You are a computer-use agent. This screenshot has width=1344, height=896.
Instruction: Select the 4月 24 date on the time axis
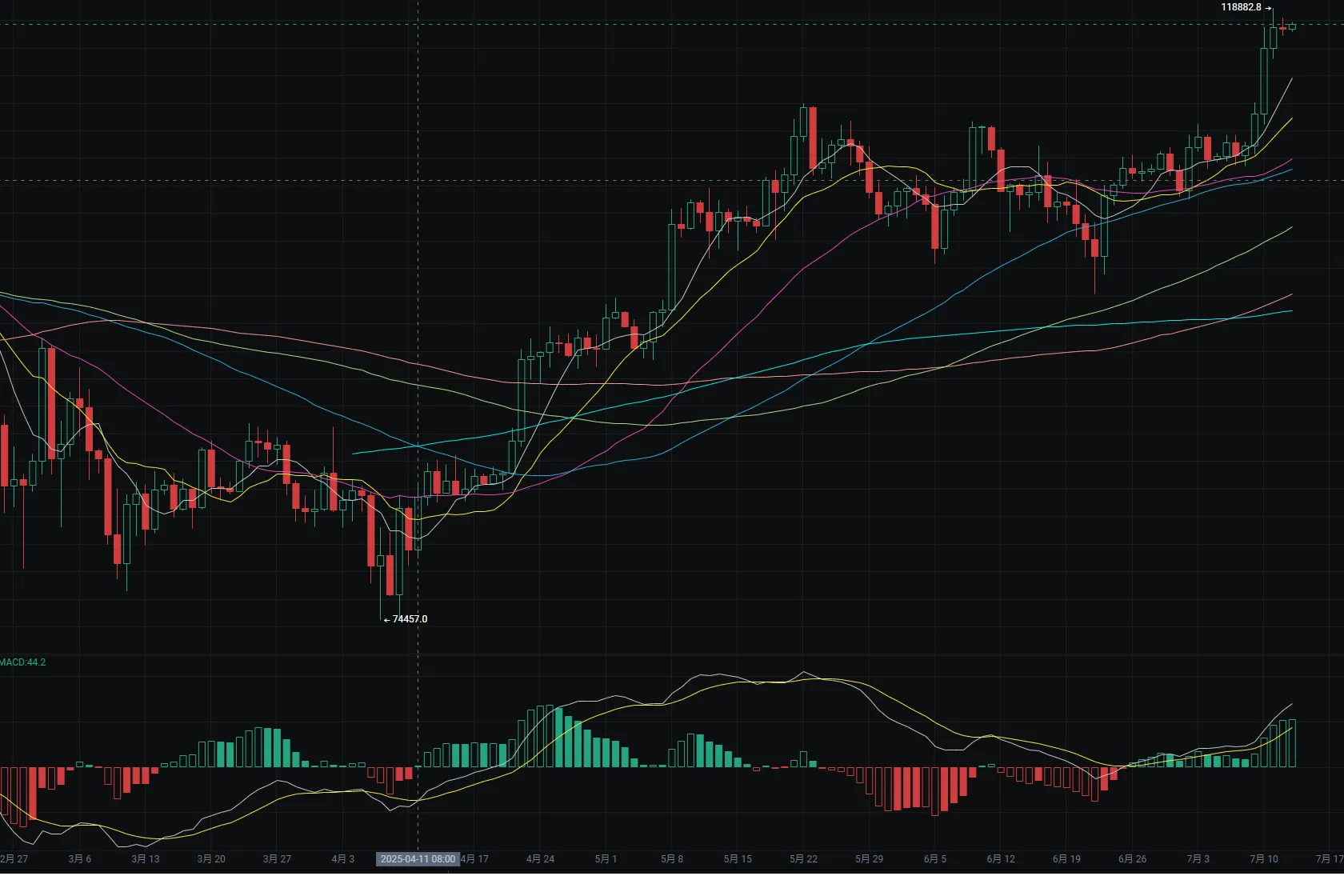coord(540,859)
